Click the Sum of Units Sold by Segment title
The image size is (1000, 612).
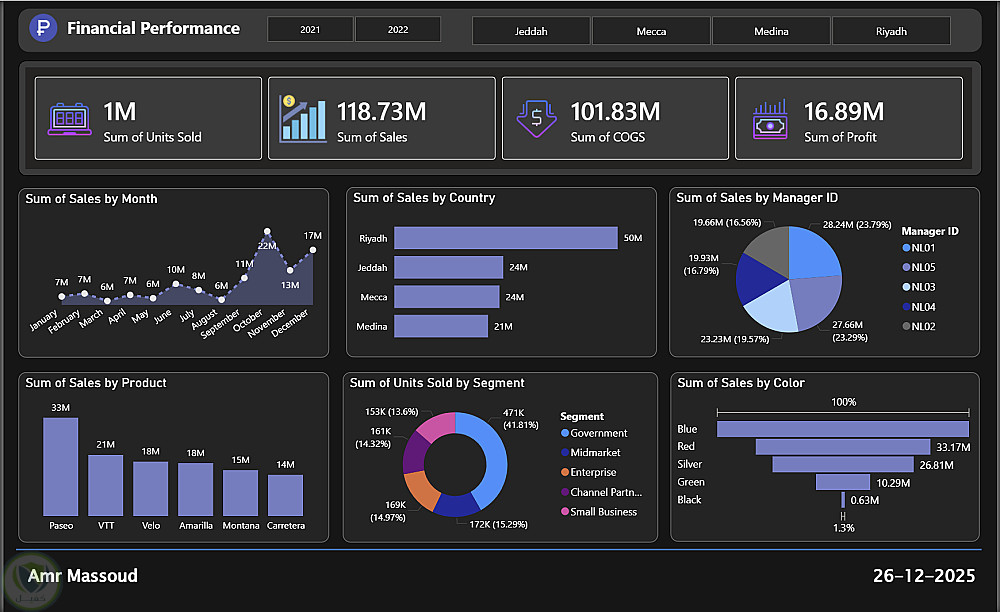click(437, 382)
